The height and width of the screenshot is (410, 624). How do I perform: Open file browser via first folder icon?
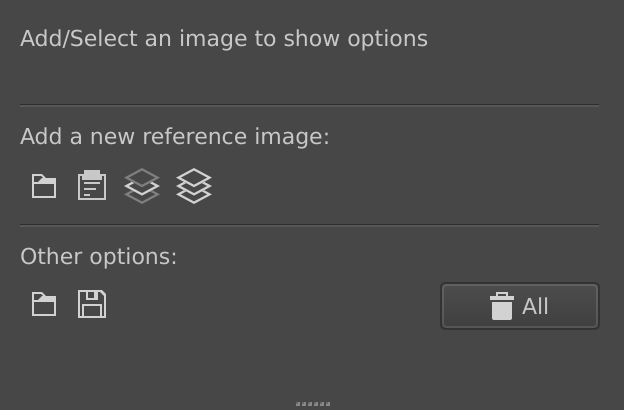click(x=44, y=186)
